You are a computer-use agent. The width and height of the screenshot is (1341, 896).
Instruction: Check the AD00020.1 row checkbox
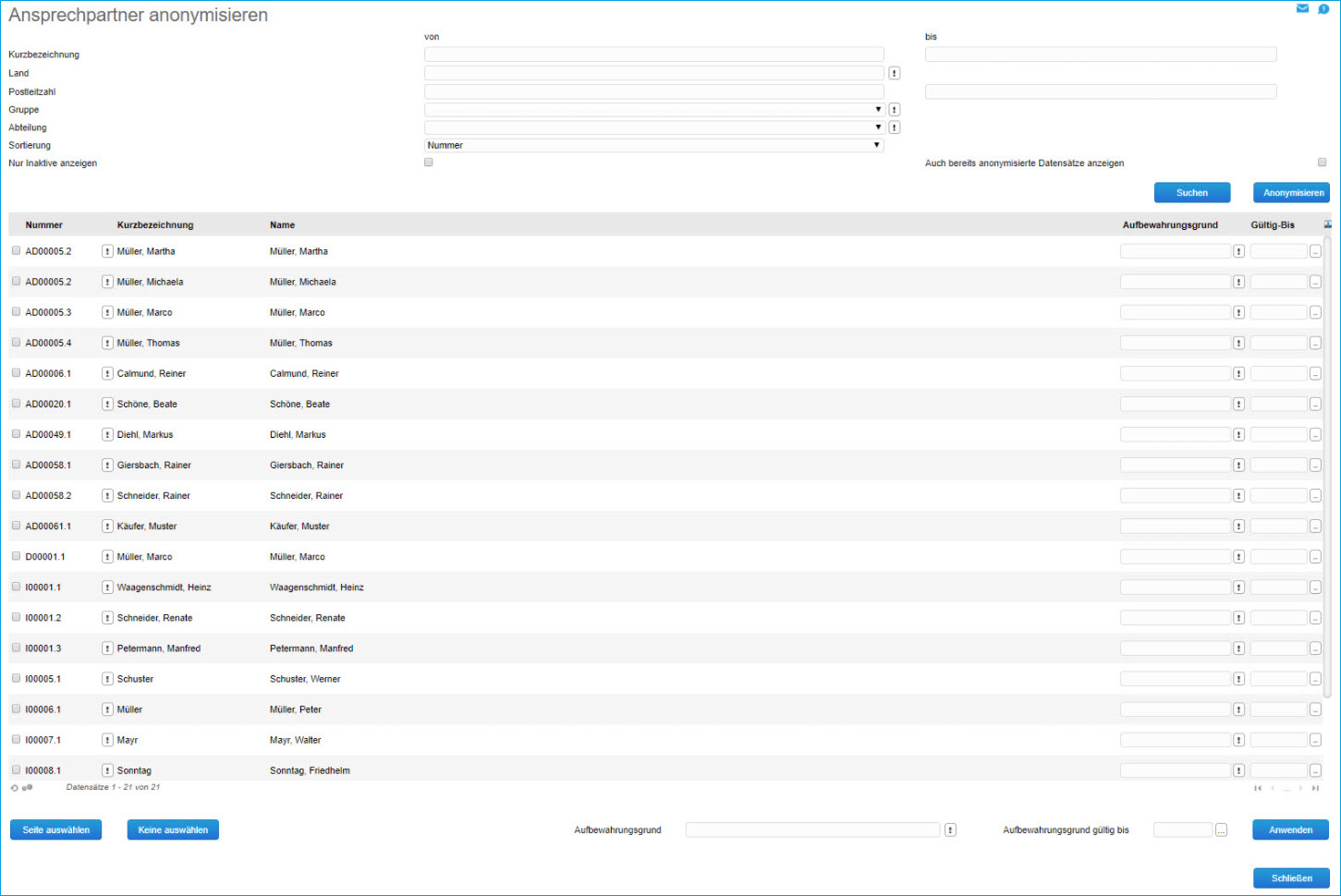click(x=16, y=404)
